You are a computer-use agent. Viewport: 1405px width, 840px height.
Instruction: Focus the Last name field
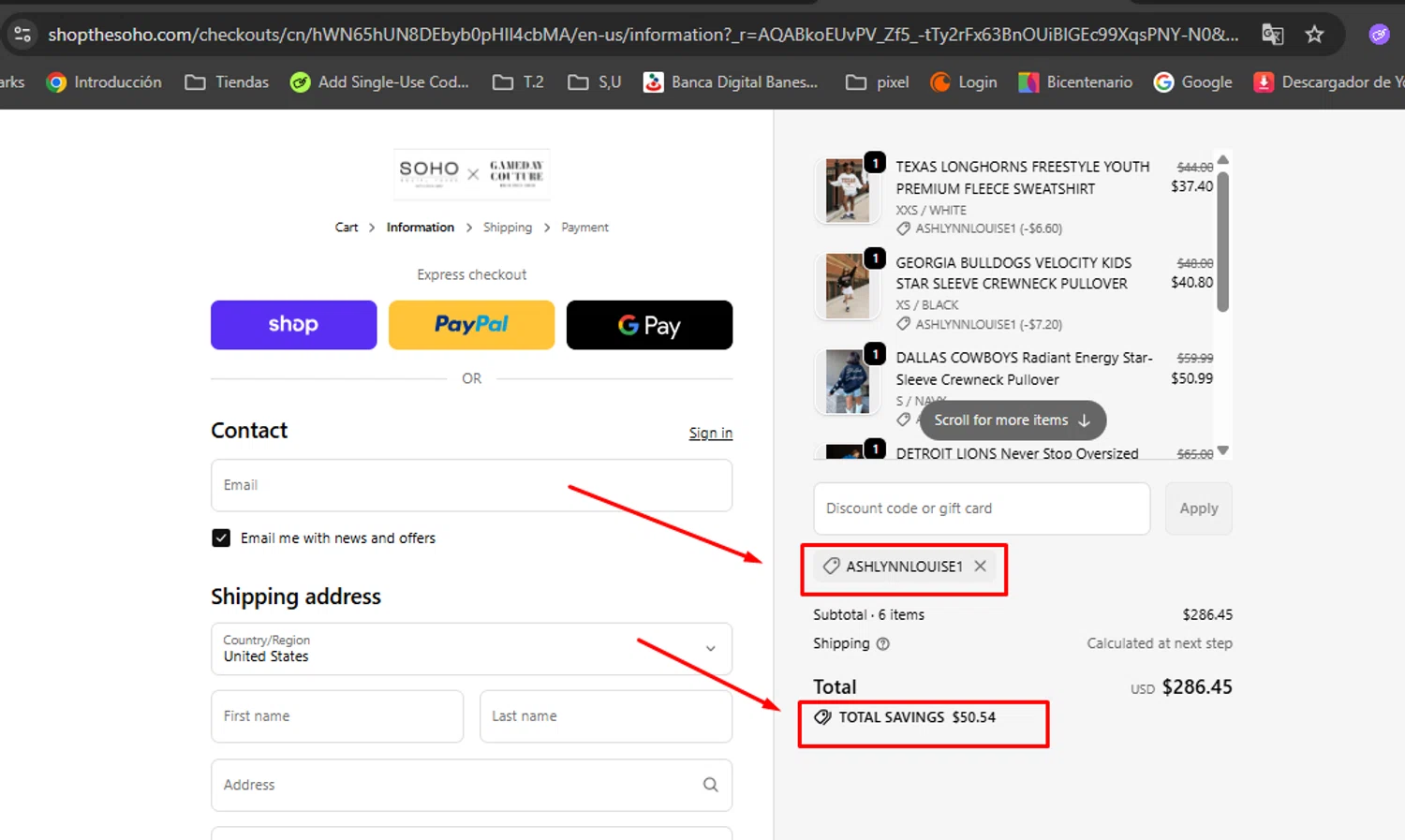pos(606,716)
